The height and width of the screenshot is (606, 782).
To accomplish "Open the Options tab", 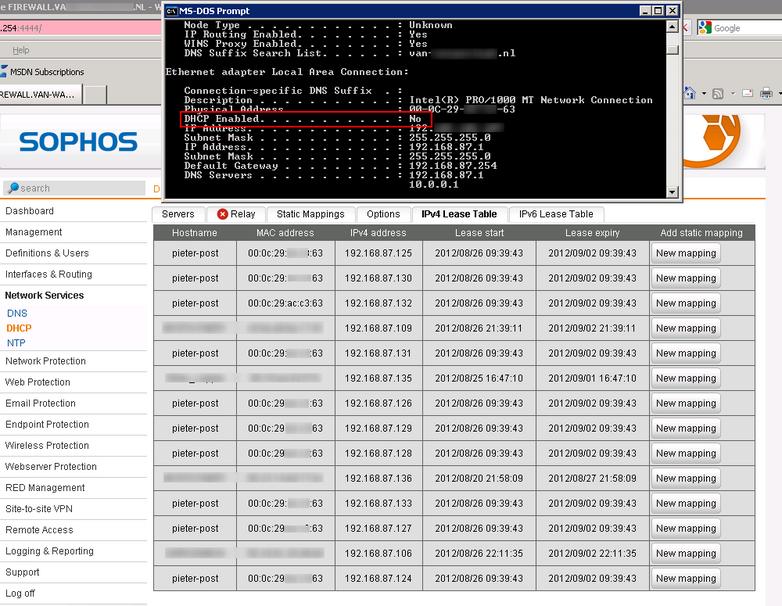I will click(x=383, y=214).
